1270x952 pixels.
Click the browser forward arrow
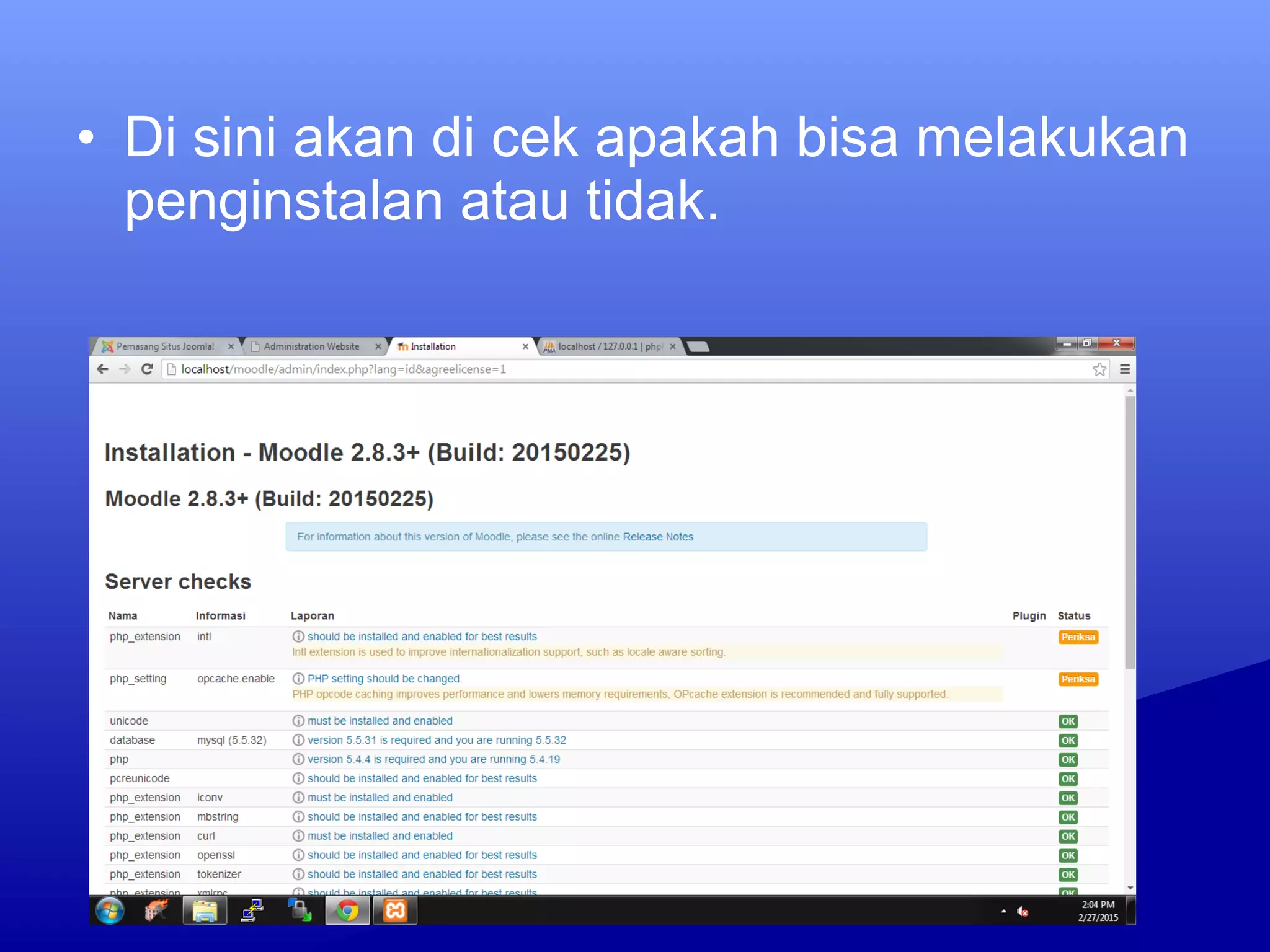[125, 369]
